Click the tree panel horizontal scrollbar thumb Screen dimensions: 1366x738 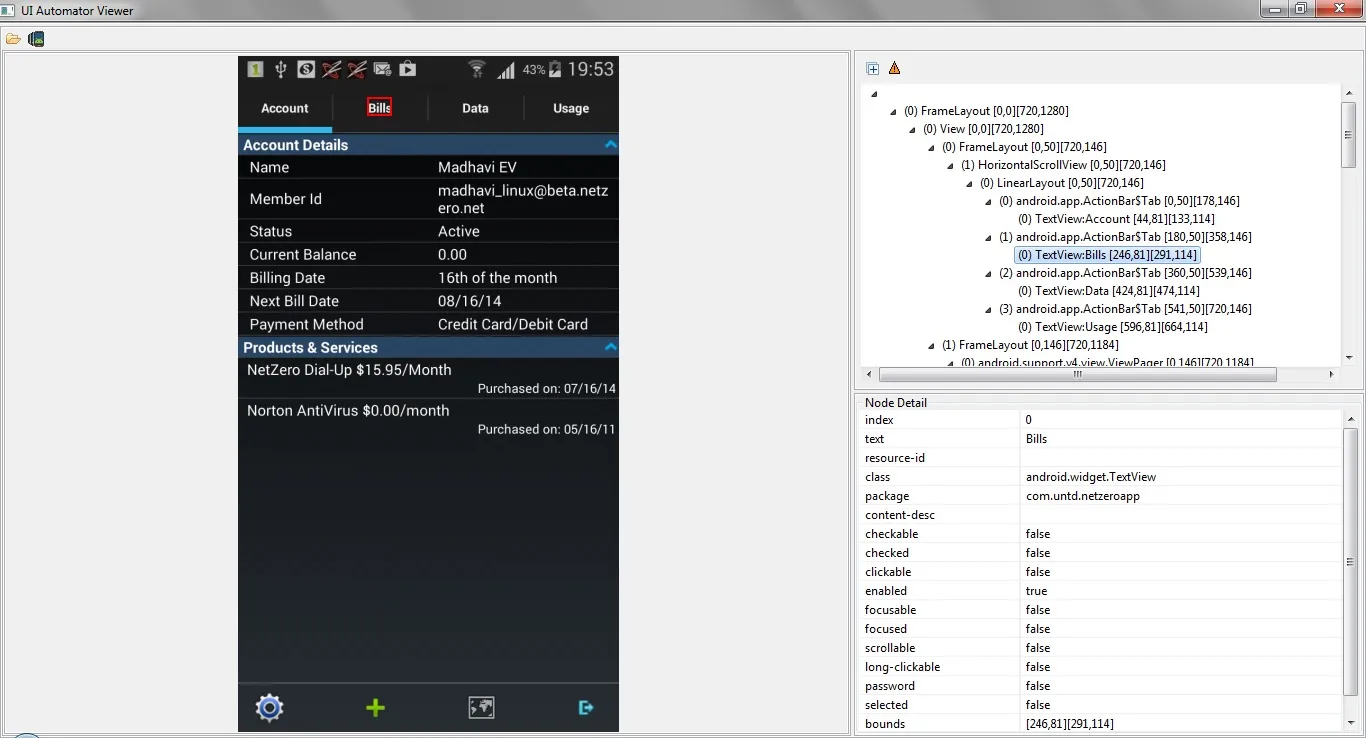click(x=1077, y=375)
